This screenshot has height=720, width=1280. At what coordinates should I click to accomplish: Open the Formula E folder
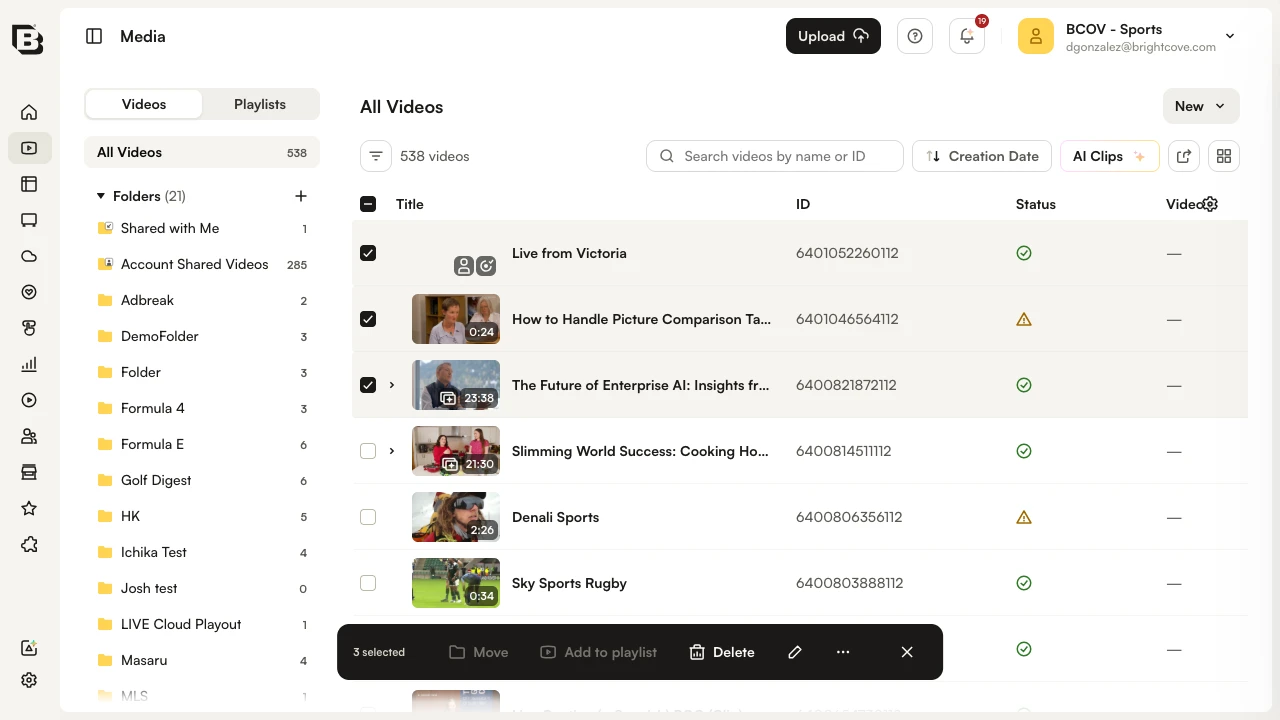[x=202, y=444]
